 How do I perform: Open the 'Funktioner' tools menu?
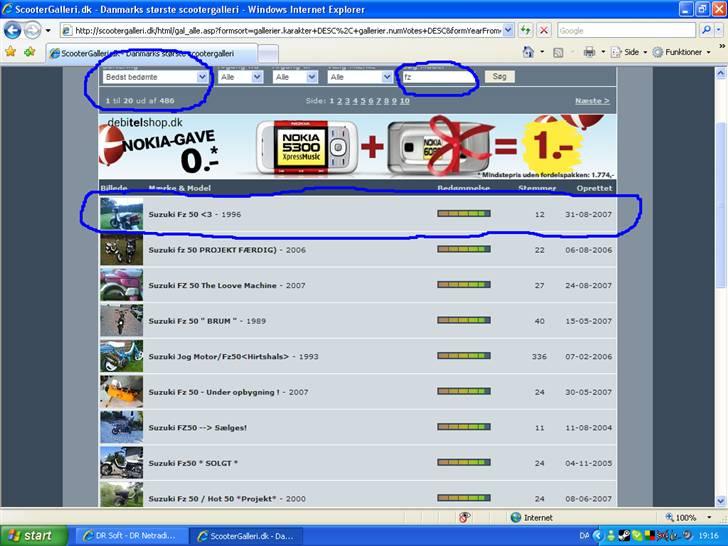684,52
